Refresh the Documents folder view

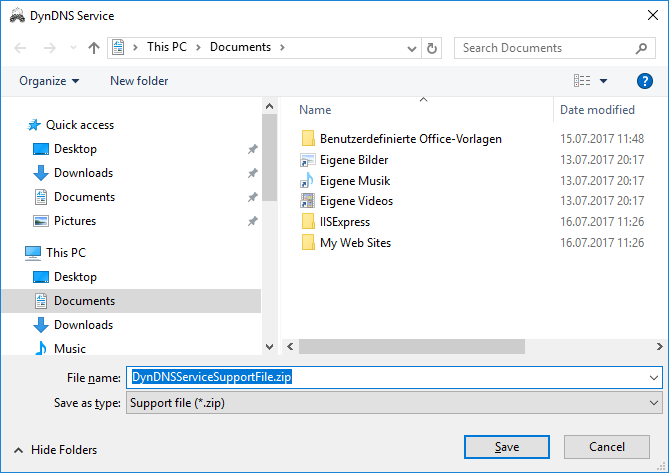coord(431,48)
